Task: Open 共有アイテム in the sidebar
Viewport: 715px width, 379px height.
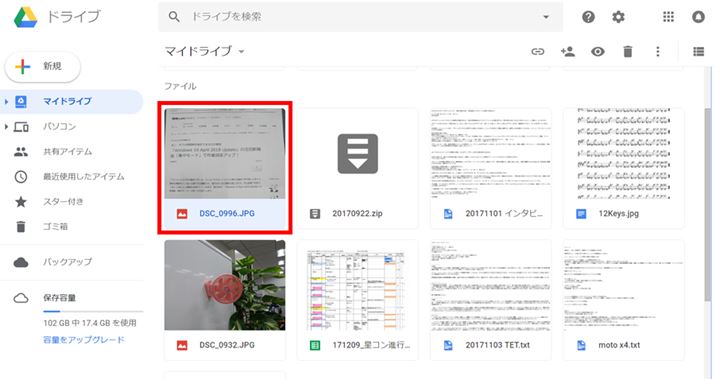Action: (x=67, y=151)
